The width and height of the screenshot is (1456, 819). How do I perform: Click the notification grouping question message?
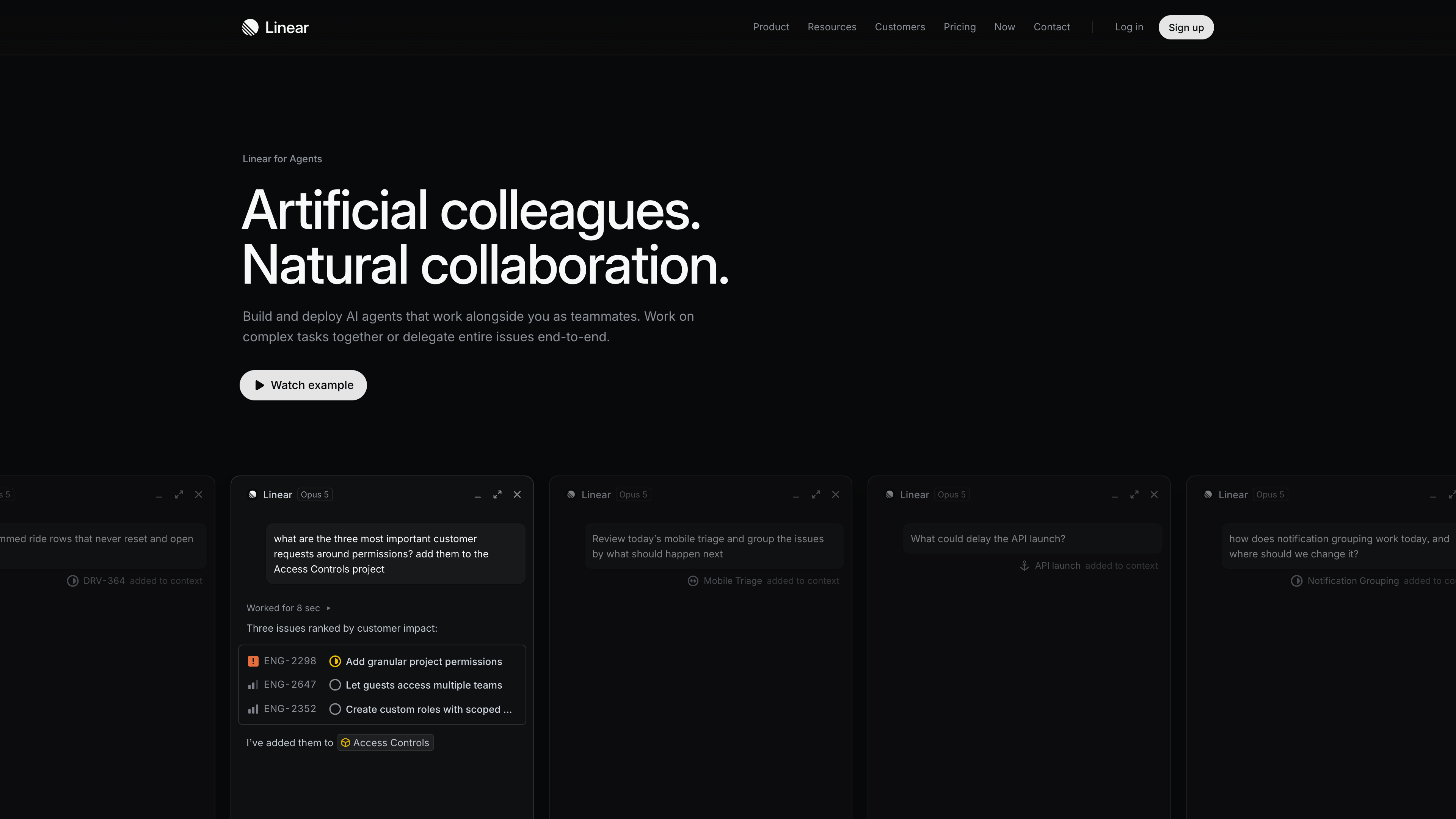[x=1339, y=546]
